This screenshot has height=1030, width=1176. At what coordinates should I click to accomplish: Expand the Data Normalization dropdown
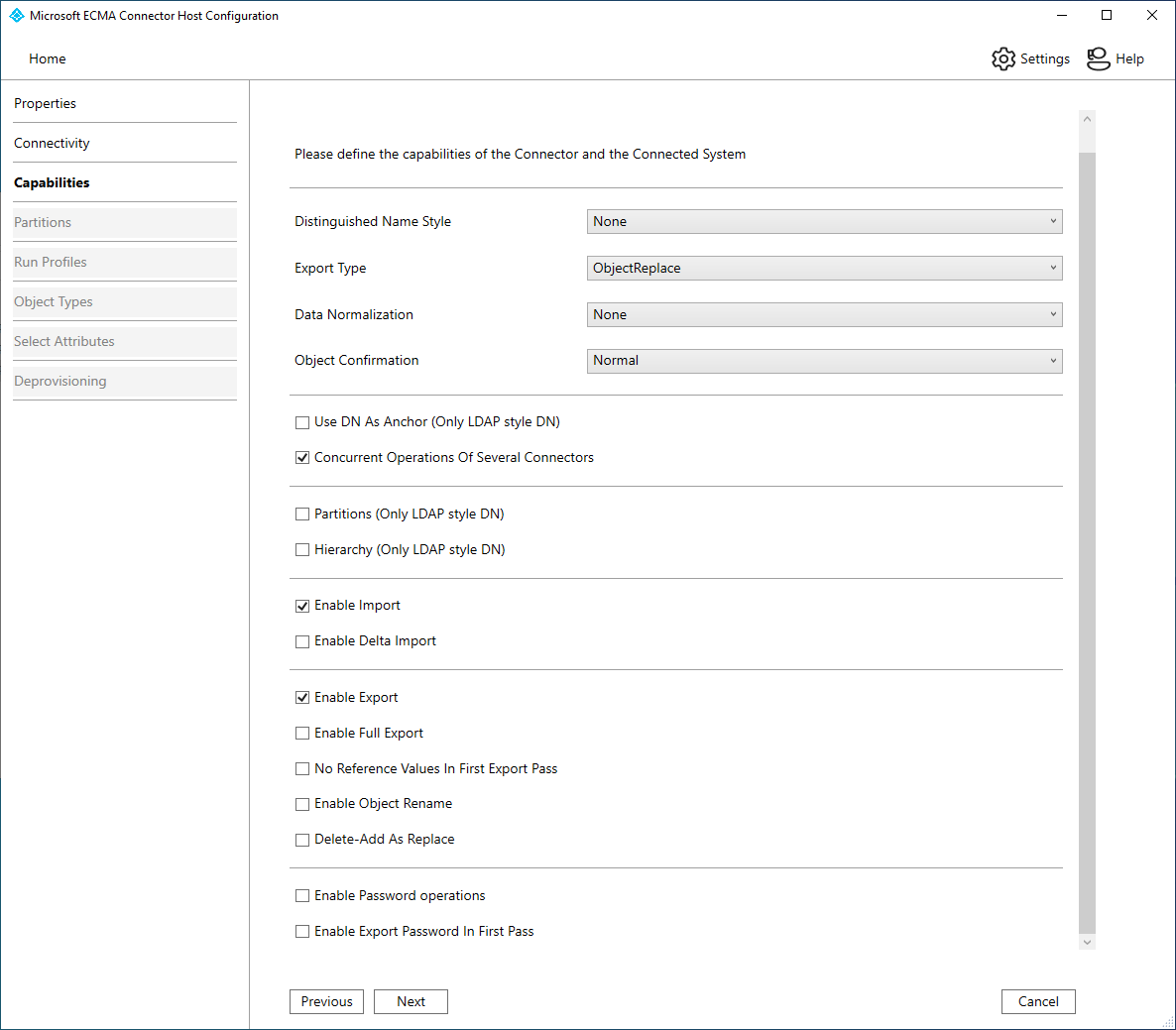[824, 315]
